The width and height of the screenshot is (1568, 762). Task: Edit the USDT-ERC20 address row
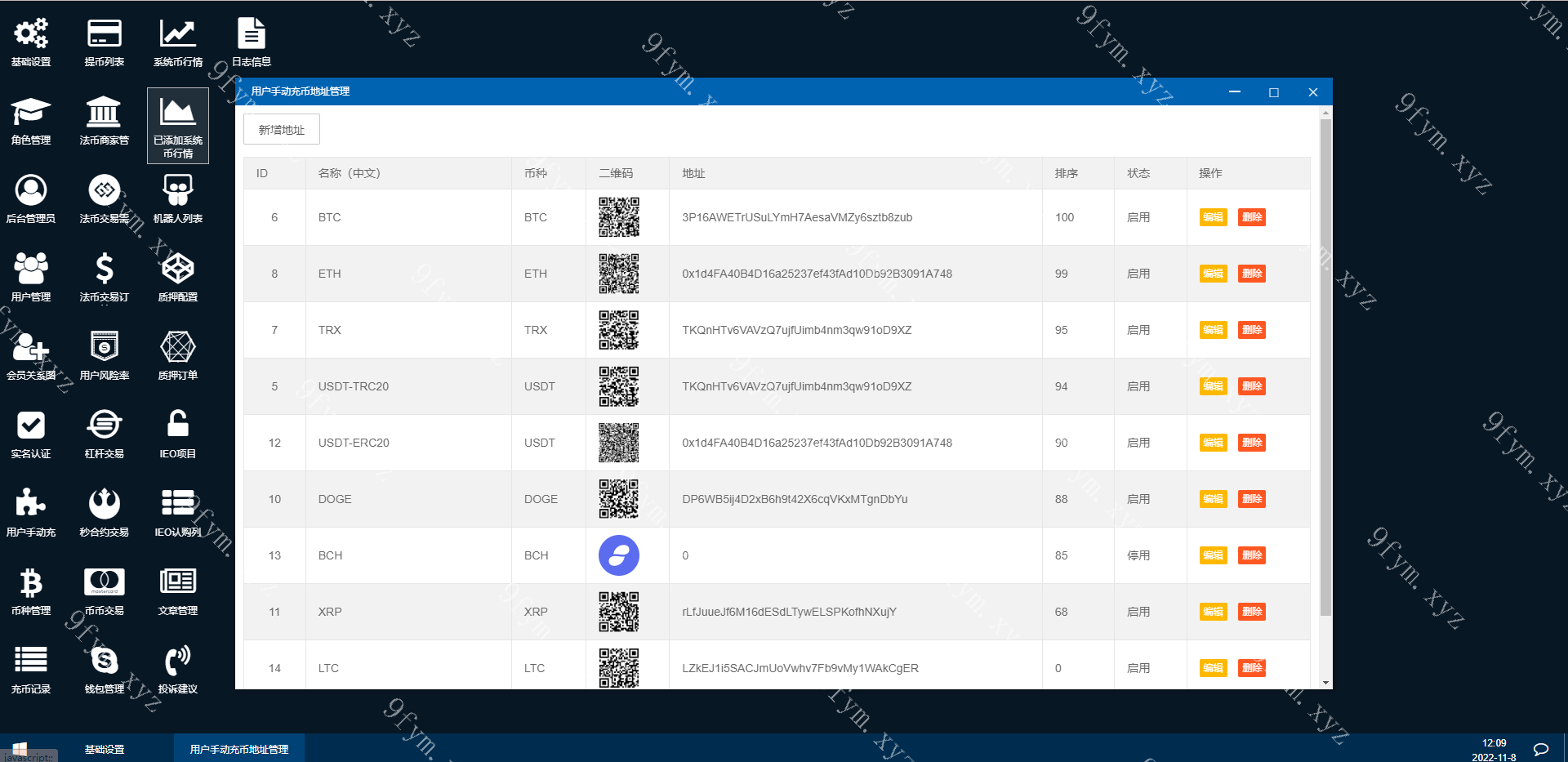point(1213,443)
